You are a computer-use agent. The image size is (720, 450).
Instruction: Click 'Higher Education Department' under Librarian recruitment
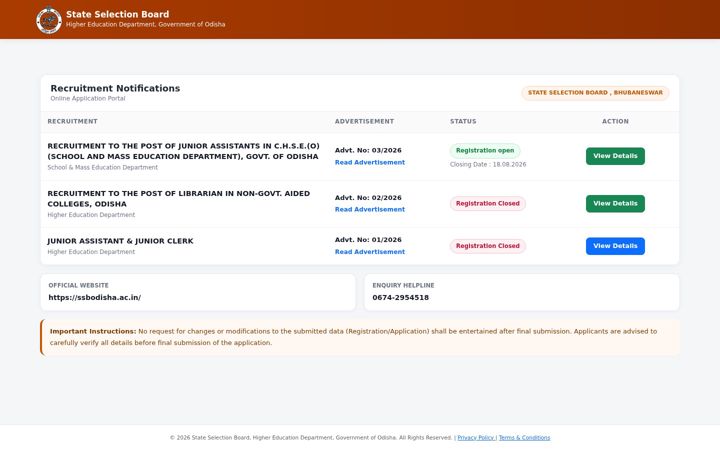click(91, 215)
